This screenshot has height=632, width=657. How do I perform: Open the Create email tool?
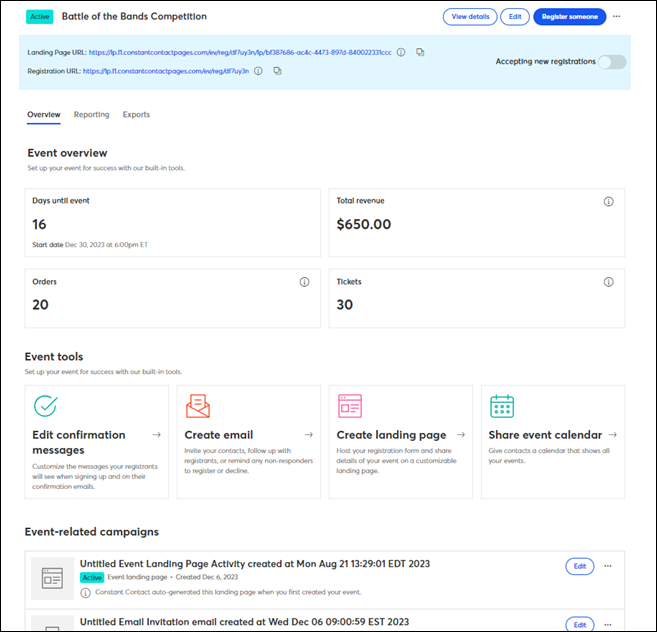(249, 442)
